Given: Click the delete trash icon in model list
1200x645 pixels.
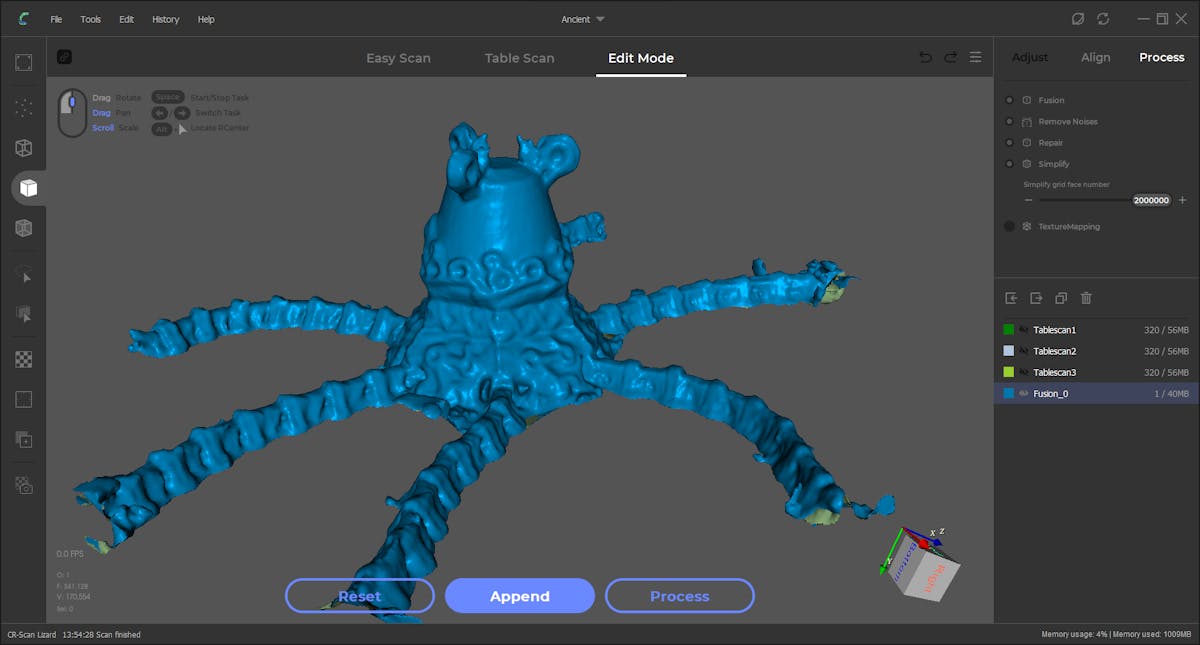Looking at the screenshot, I should [1086, 298].
